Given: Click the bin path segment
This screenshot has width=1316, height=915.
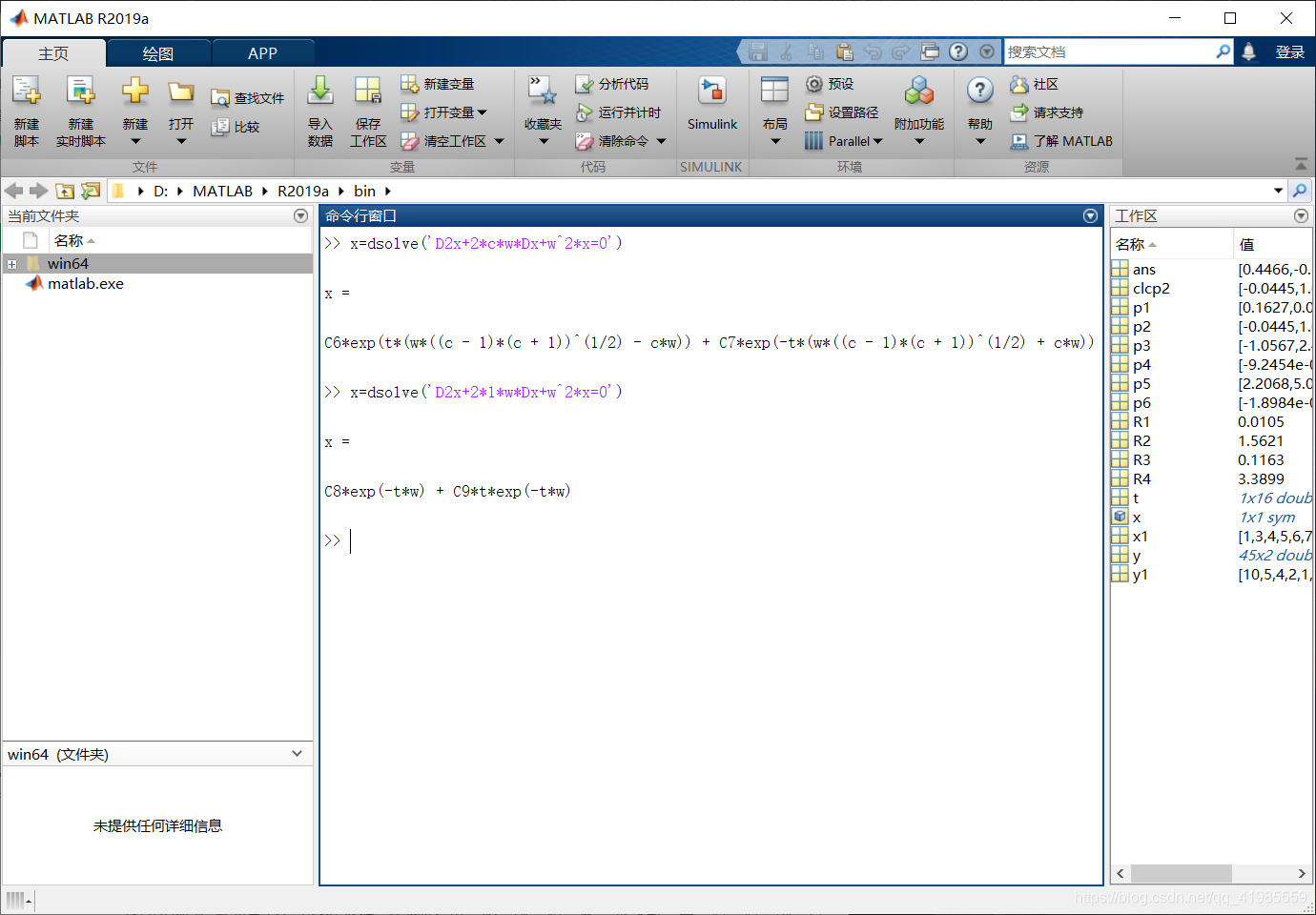Looking at the screenshot, I should (x=364, y=191).
